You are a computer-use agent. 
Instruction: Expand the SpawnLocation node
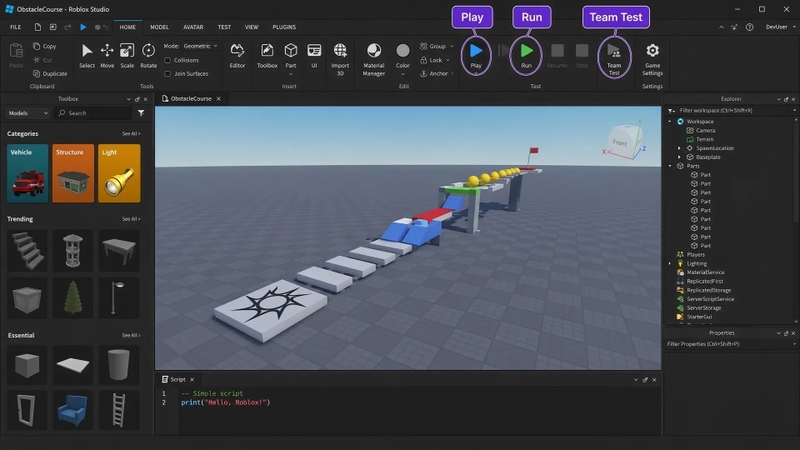679,148
